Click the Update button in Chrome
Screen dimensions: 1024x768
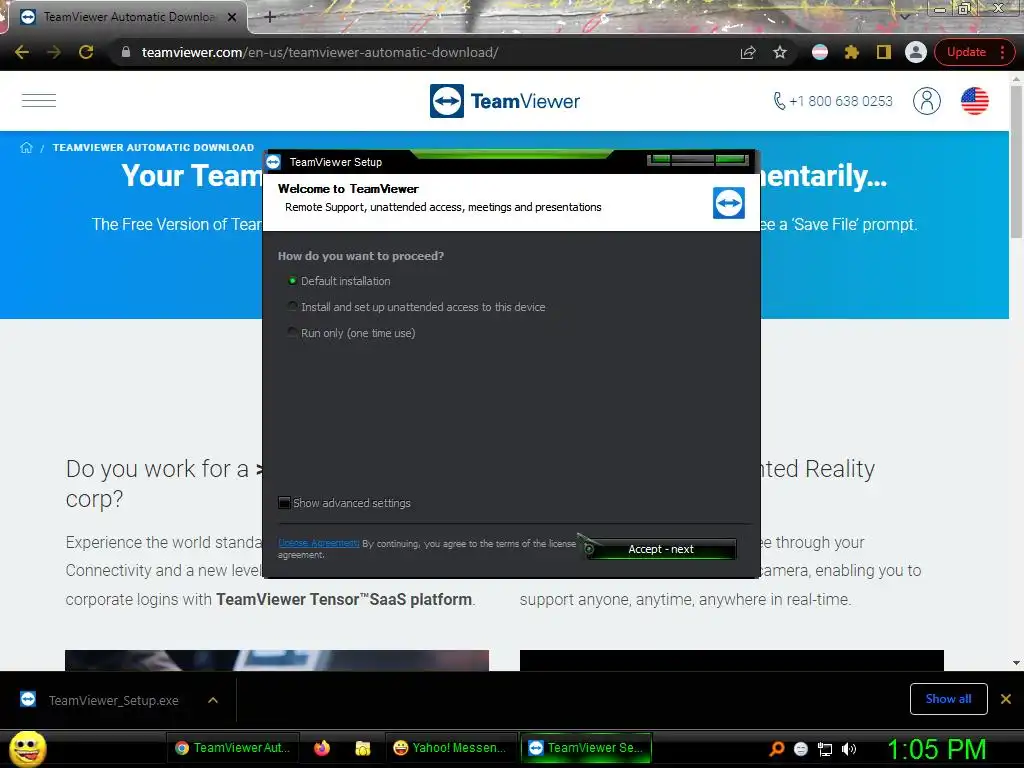tap(966, 52)
